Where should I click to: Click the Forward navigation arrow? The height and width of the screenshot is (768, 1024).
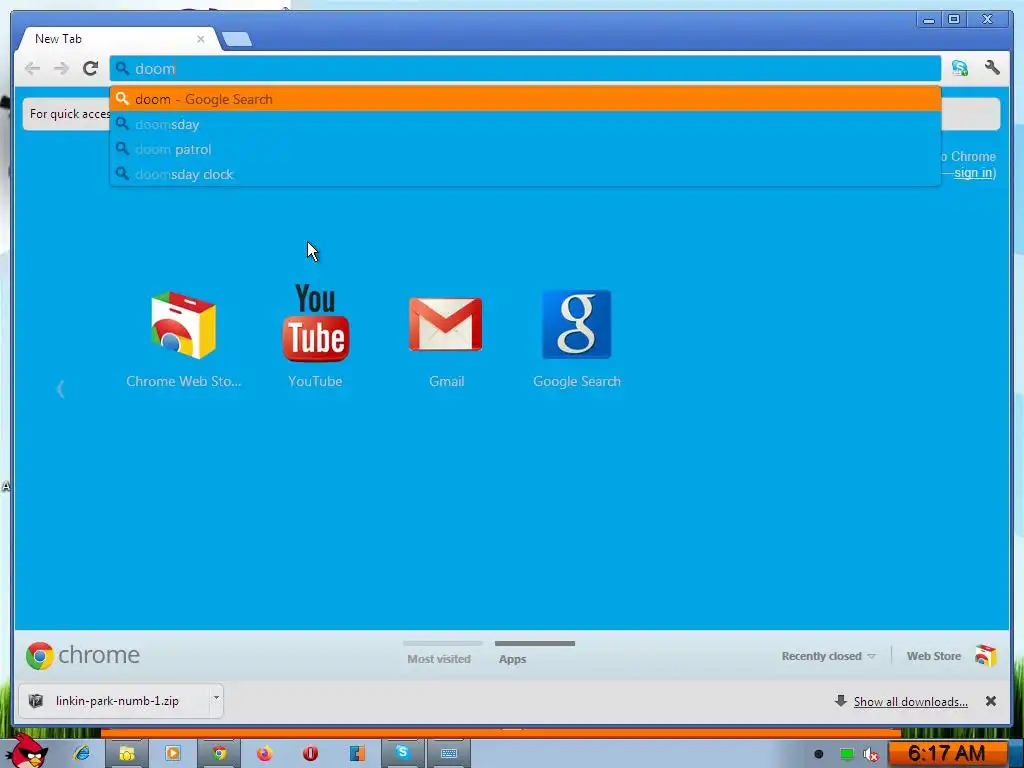(x=61, y=68)
